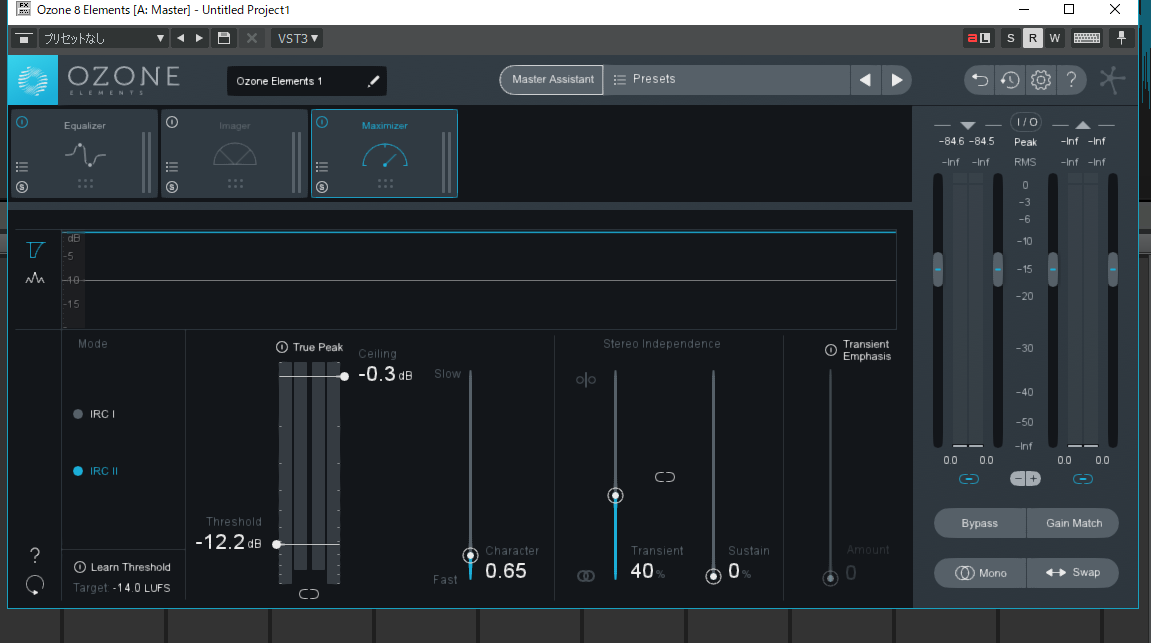Open the プリセットなし preset dropdown

(x=104, y=38)
